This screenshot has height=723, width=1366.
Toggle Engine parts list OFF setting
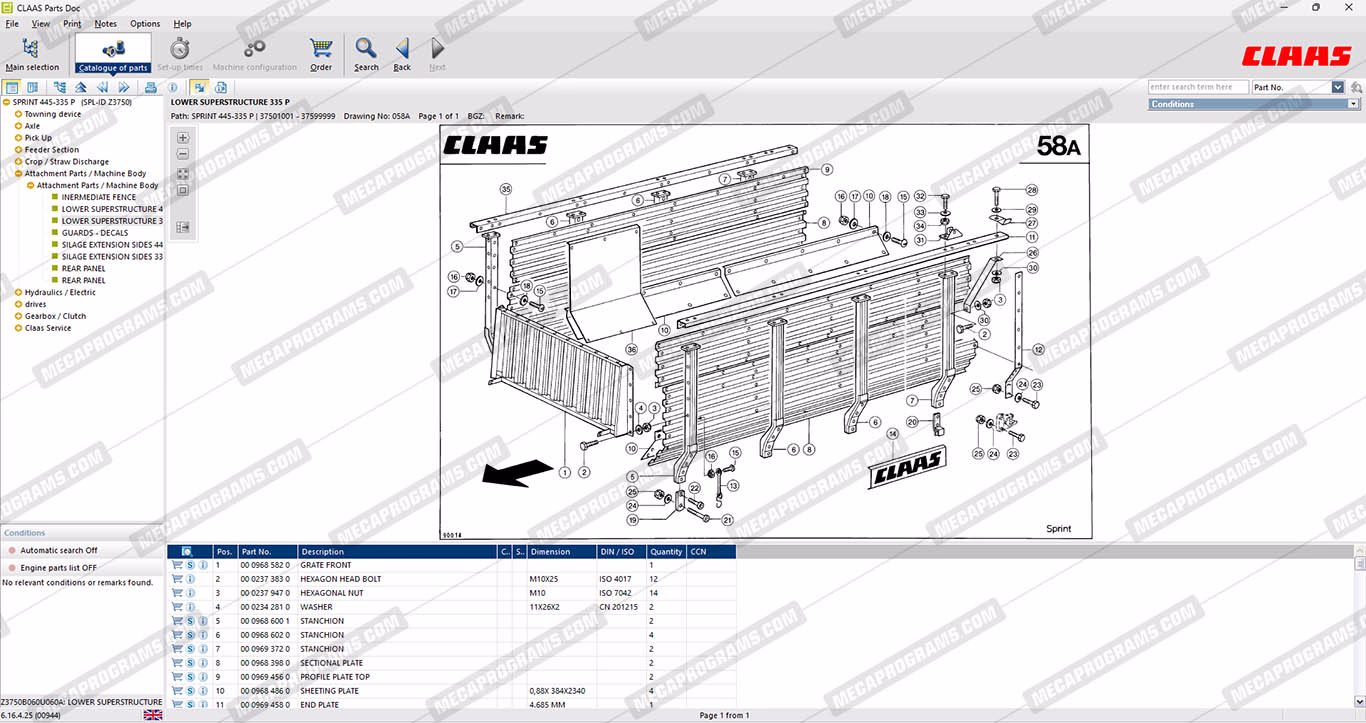point(59,568)
